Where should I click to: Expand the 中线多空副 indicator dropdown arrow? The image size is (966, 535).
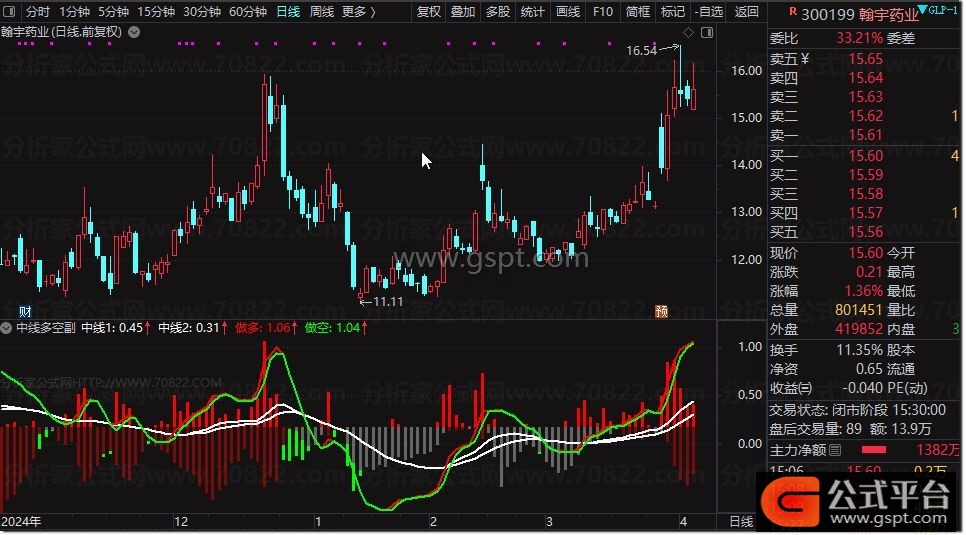(7, 327)
